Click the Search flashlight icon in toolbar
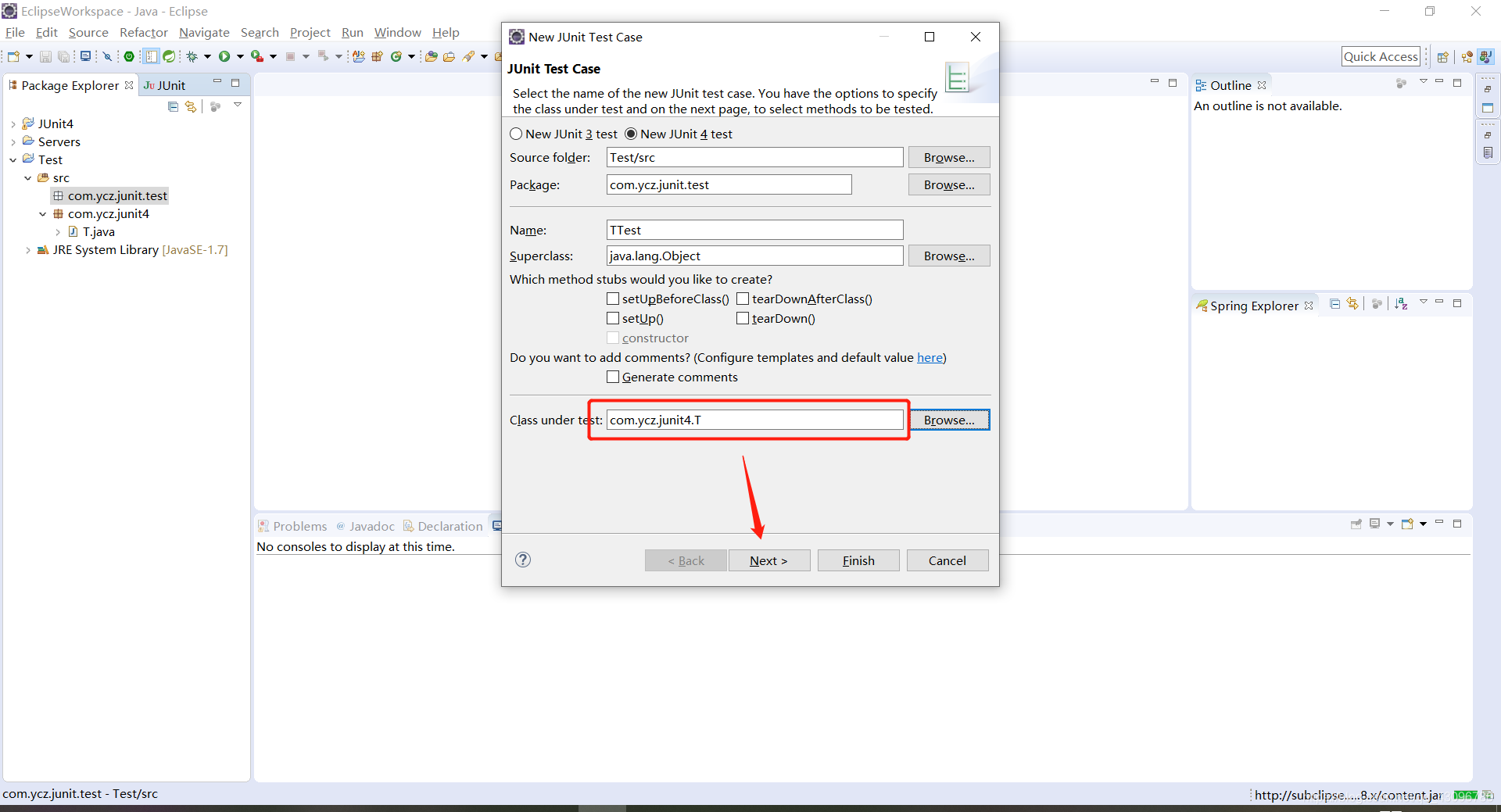The height and width of the screenshot is (812, 1501). coord(468,56)
